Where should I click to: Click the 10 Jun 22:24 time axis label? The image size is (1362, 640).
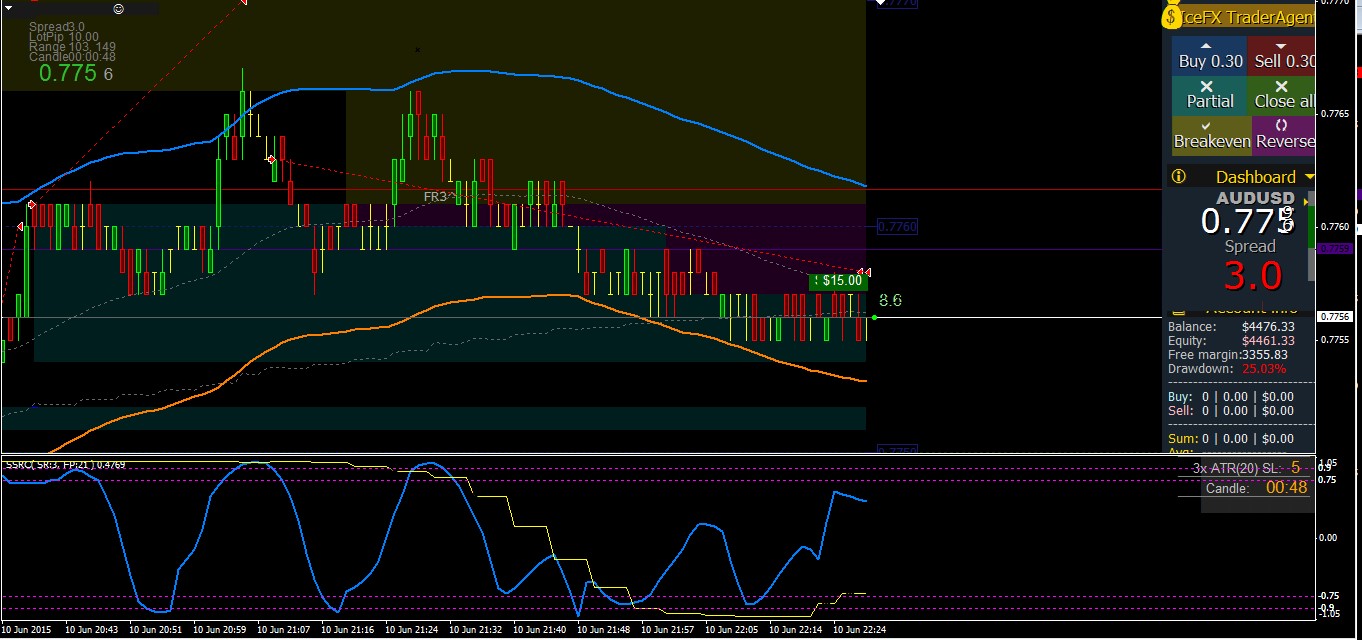click(860, 630)
